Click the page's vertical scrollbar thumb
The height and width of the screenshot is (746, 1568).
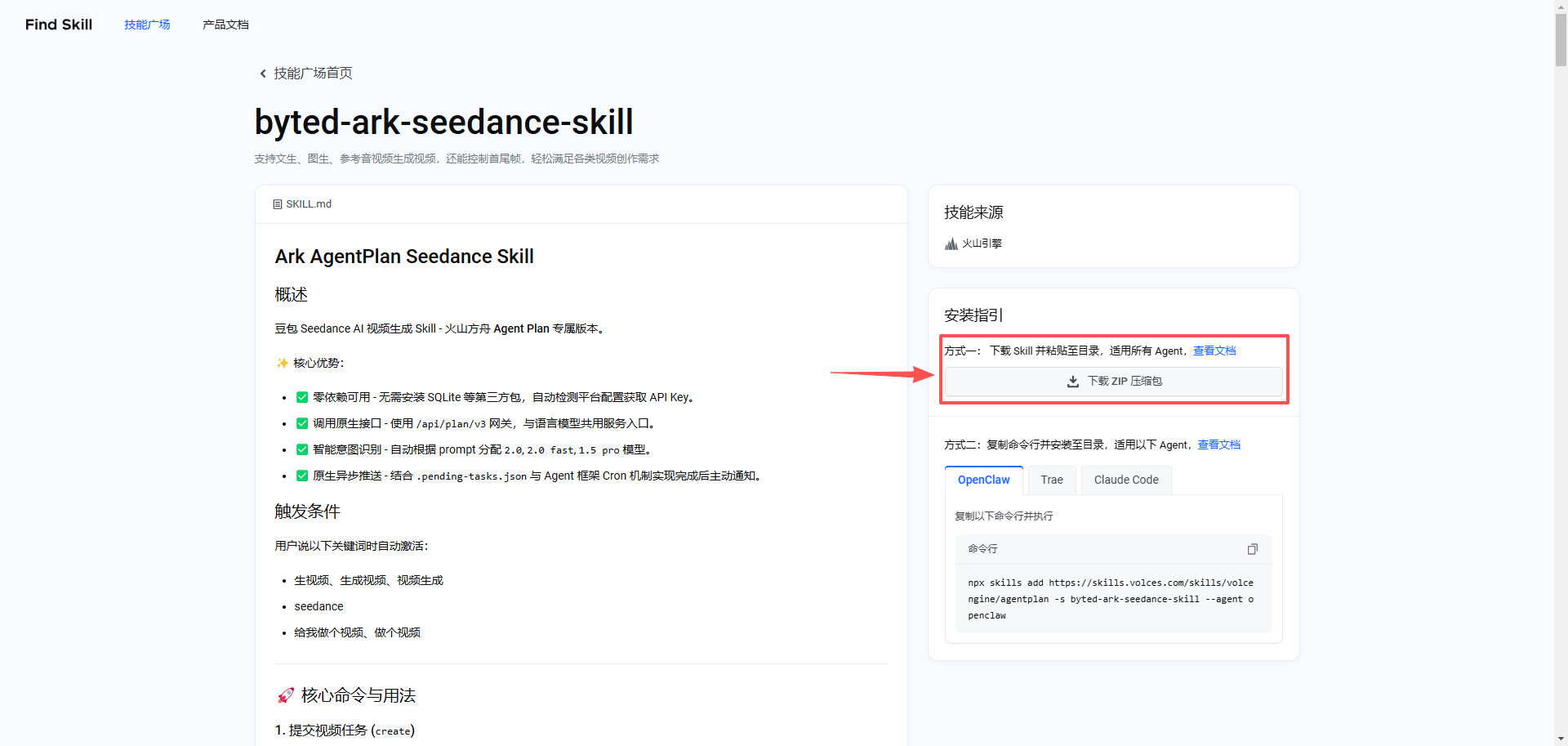(x=1561, y=39)
